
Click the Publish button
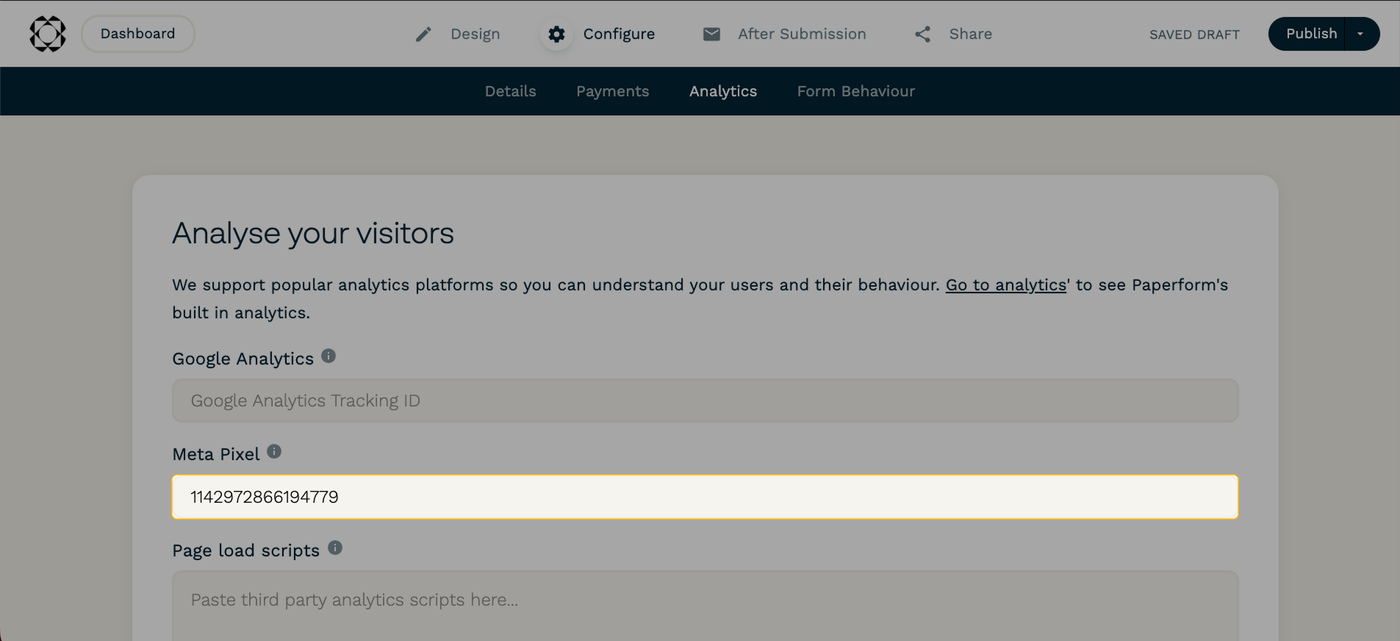[1310, 33]
